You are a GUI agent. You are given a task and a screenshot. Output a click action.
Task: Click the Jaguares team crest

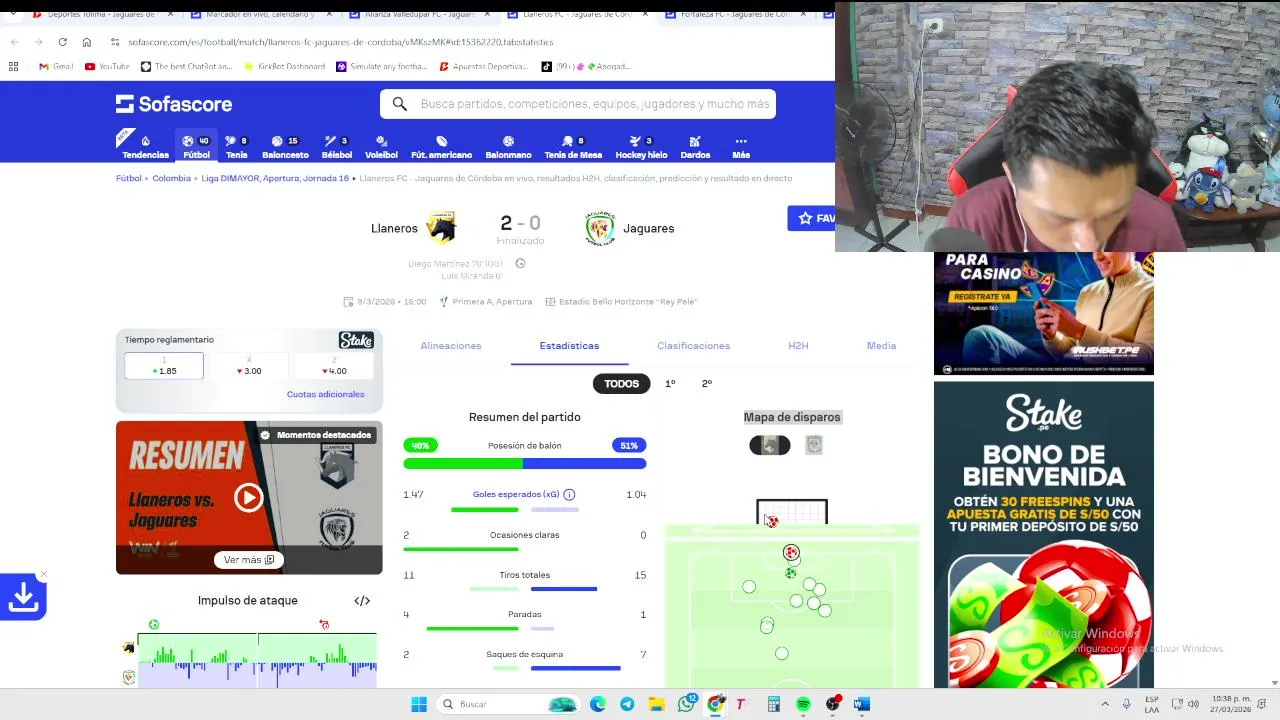click(x=599, y=228)
